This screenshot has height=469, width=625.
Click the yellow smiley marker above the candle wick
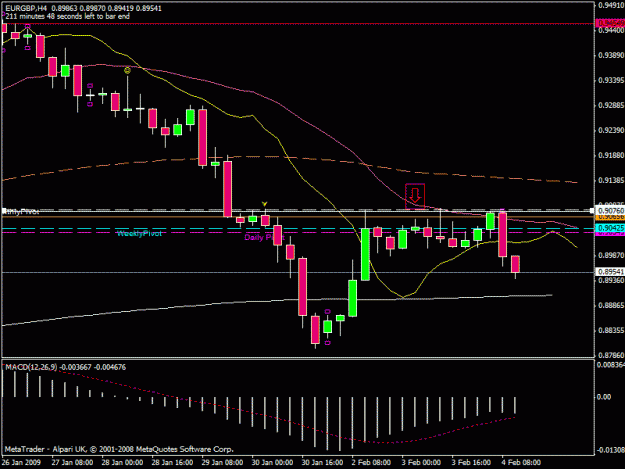pyautogui.click(x=128, y=71)
